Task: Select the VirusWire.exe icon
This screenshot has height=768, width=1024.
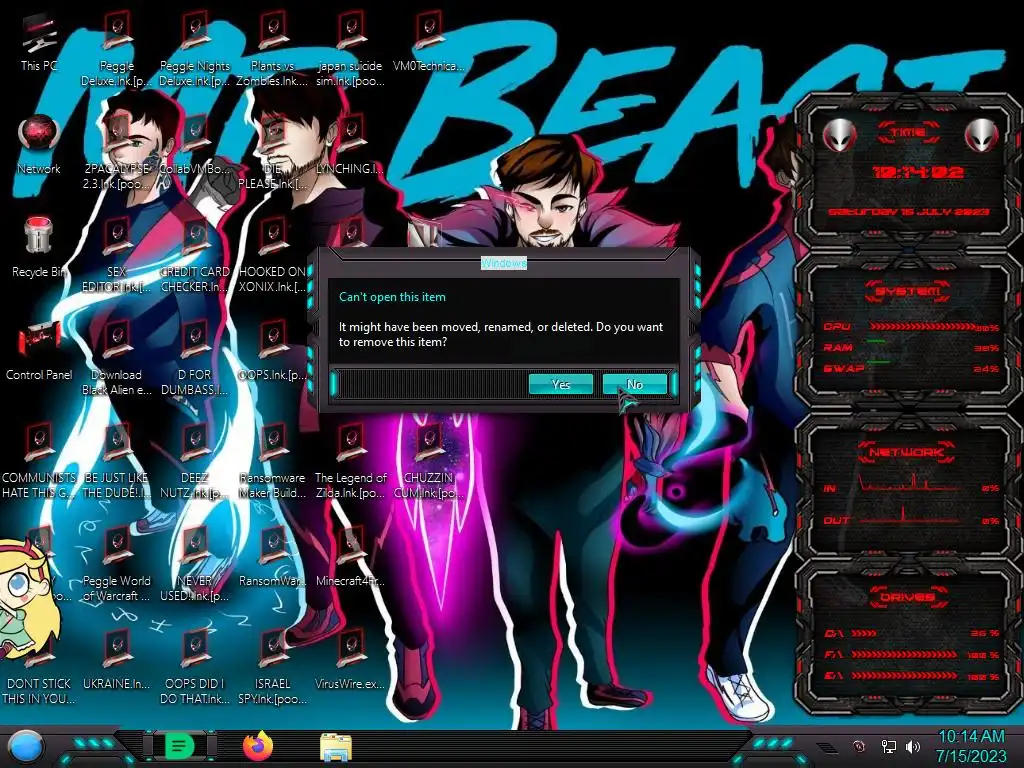Action: [351, 660]
